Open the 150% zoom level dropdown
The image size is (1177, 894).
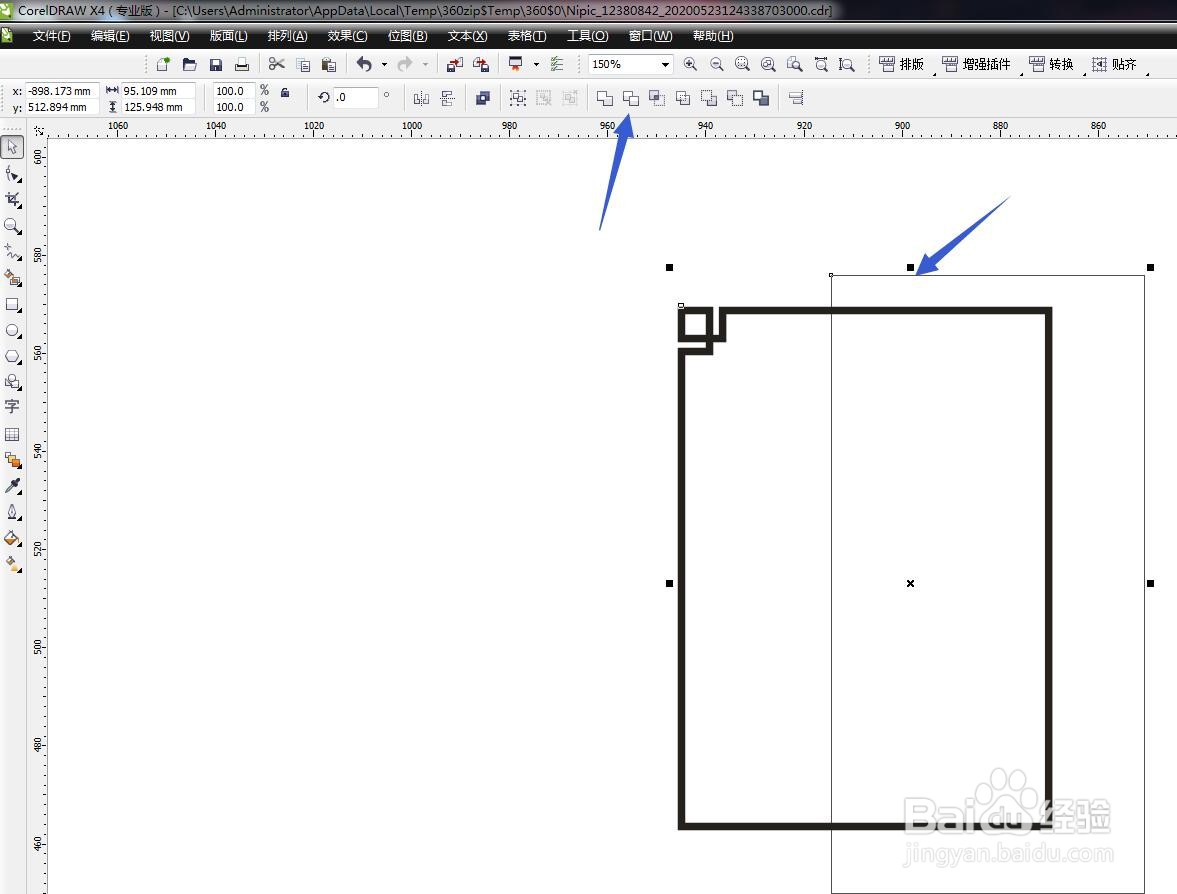click(665, 65)
